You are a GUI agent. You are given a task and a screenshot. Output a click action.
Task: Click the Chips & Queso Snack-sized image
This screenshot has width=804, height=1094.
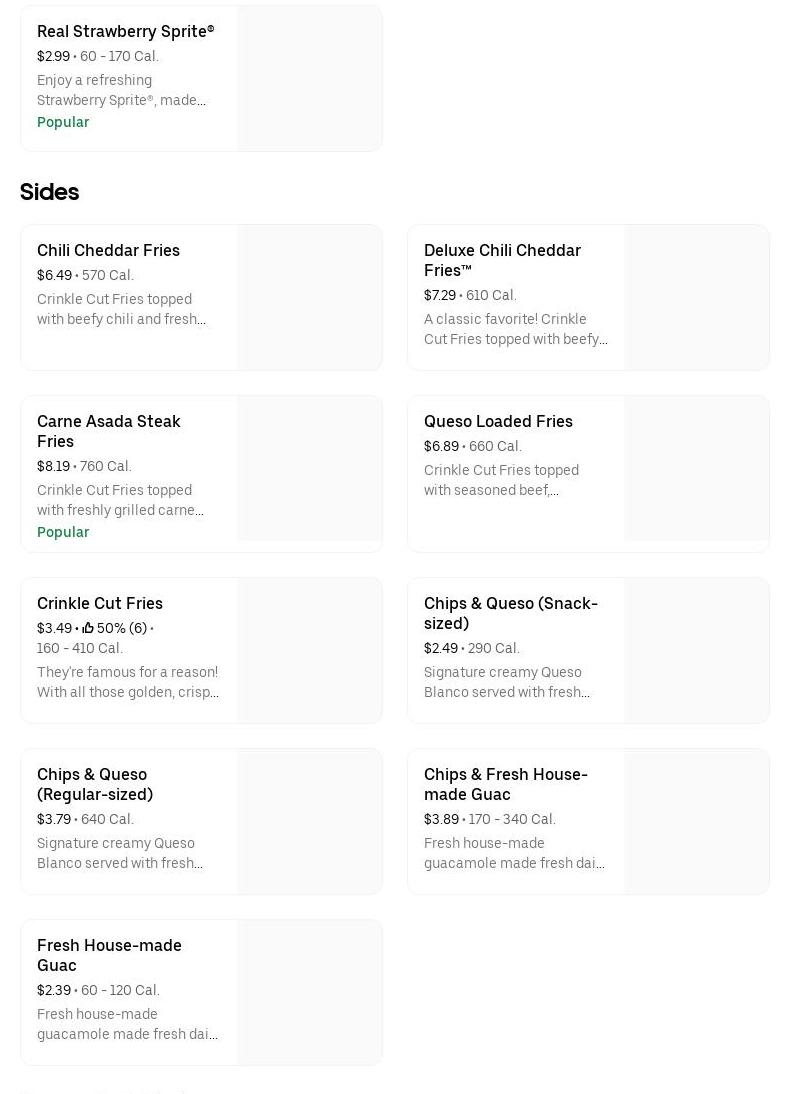696,650
